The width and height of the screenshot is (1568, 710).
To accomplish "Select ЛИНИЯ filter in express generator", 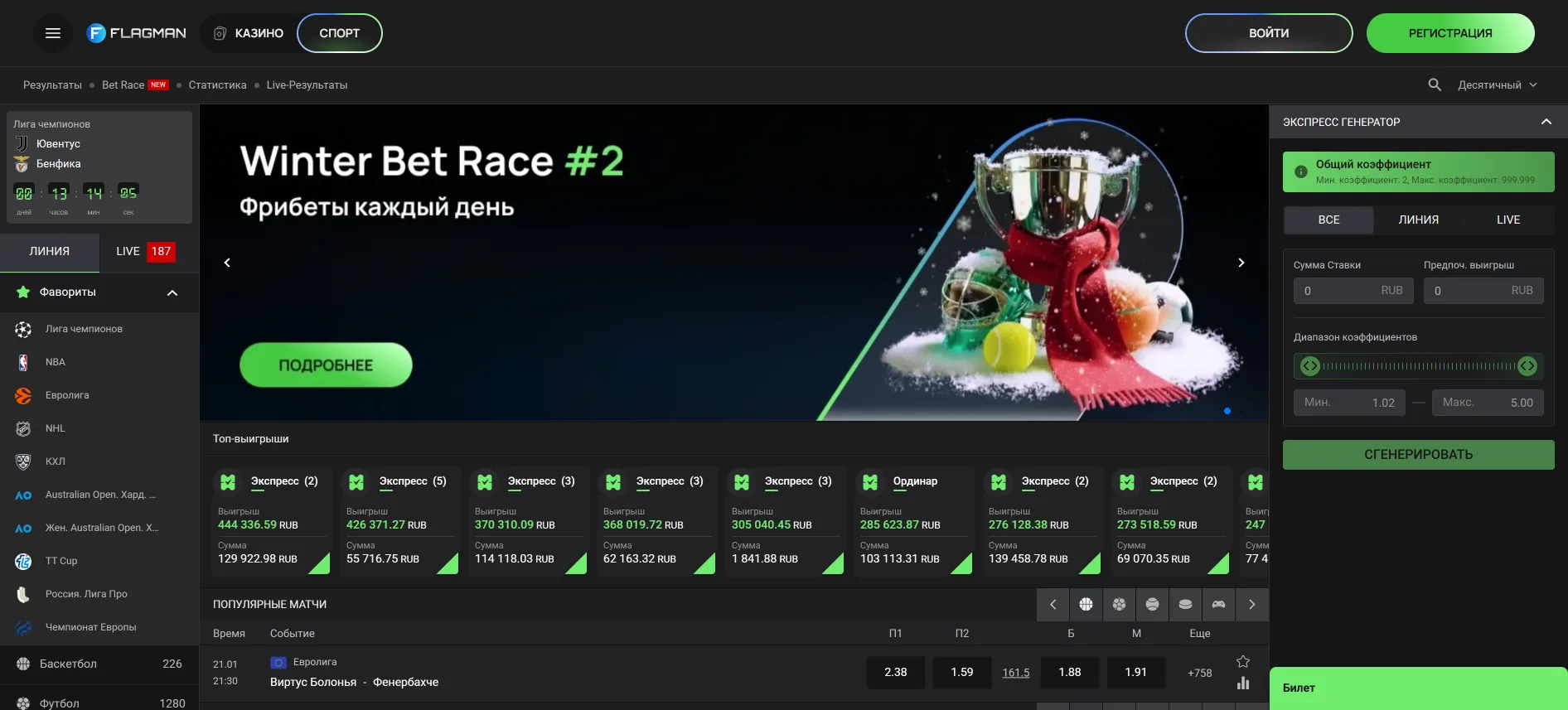I will [x=1418, y=220].
